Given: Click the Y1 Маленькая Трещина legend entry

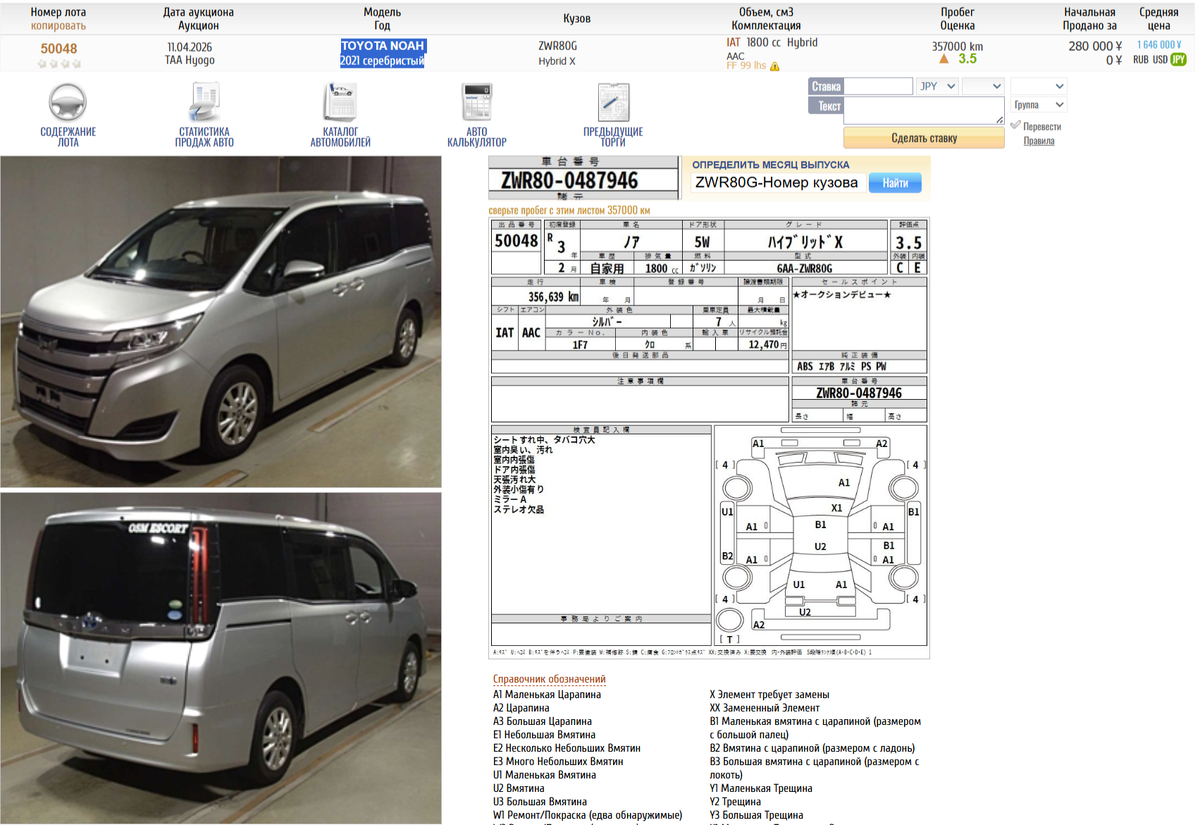Looking at the screenshot, I should pos(761,788).
